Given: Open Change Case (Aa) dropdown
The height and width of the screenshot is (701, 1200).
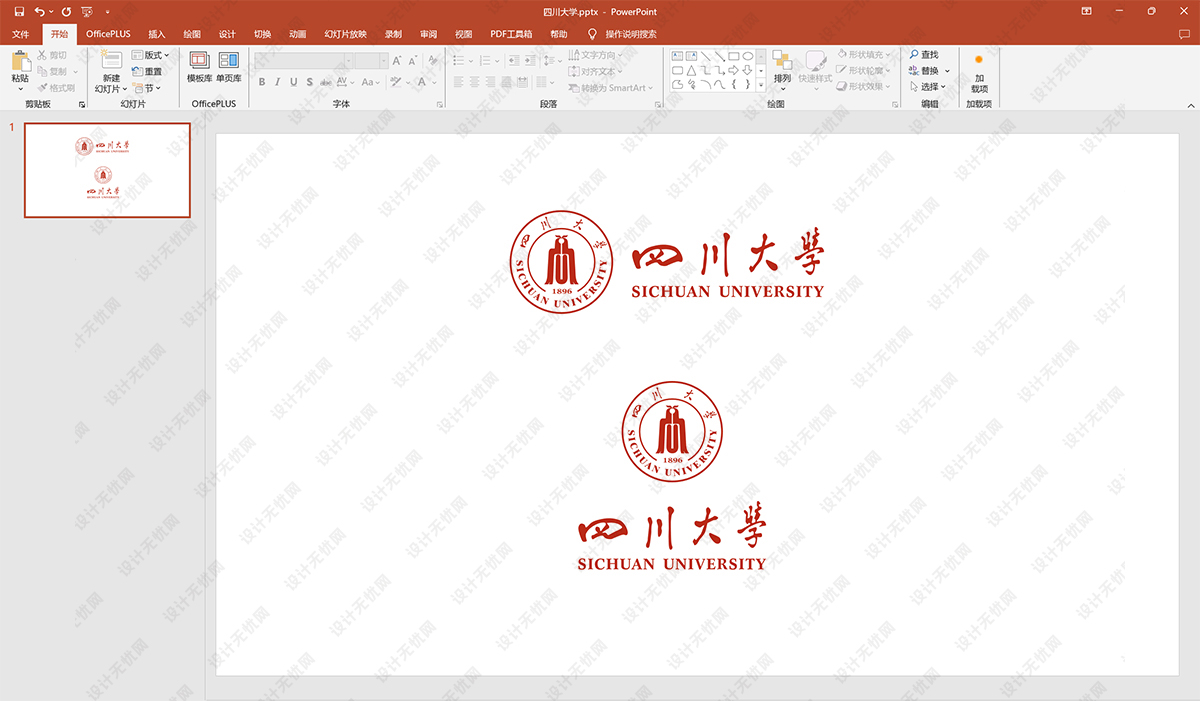Looking at the screenshot, I should coord(370,82).
